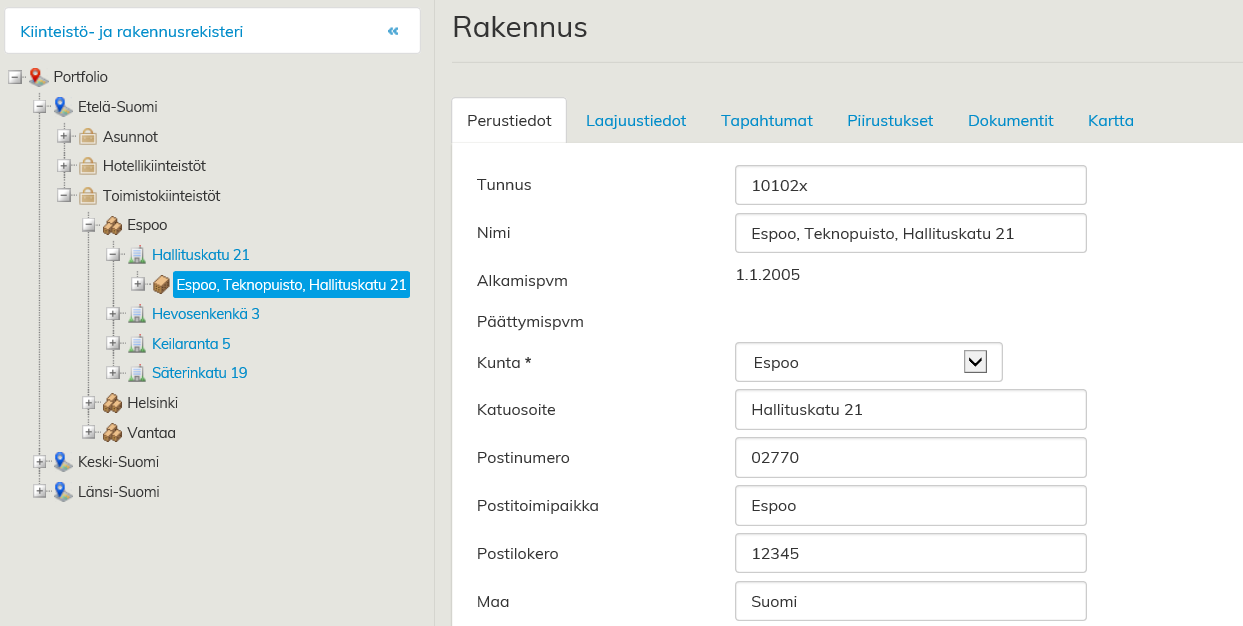Expand the Keski-Suomi tree node
Image resolution: width=1243 pixels, height=626 pixels.
click(x=39, y=462)
